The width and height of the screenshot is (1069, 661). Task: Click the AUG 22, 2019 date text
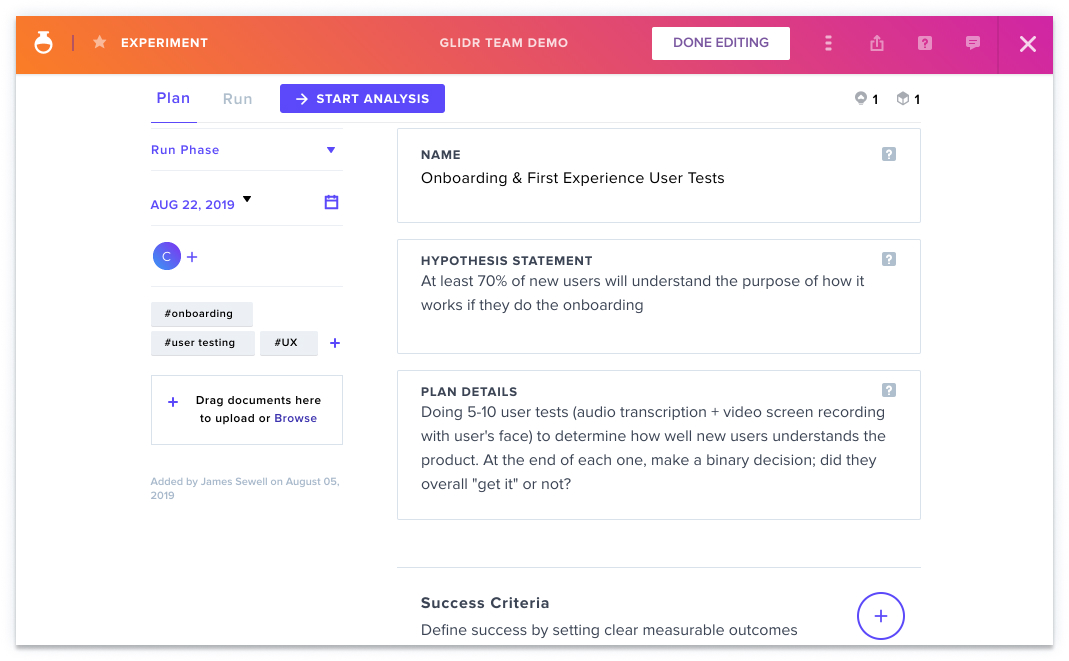click(192, 204)
